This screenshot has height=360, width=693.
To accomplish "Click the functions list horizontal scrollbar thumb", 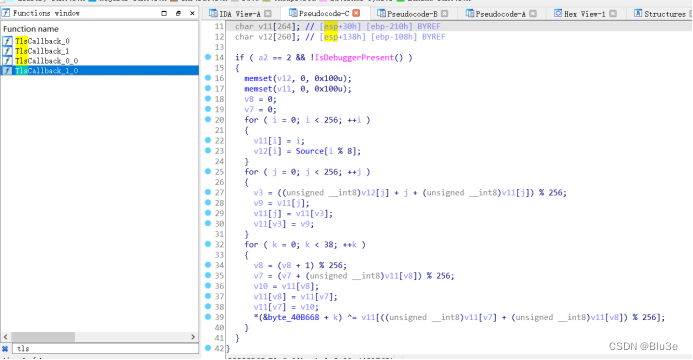I will pyautogui.click(x=43, y=337).
